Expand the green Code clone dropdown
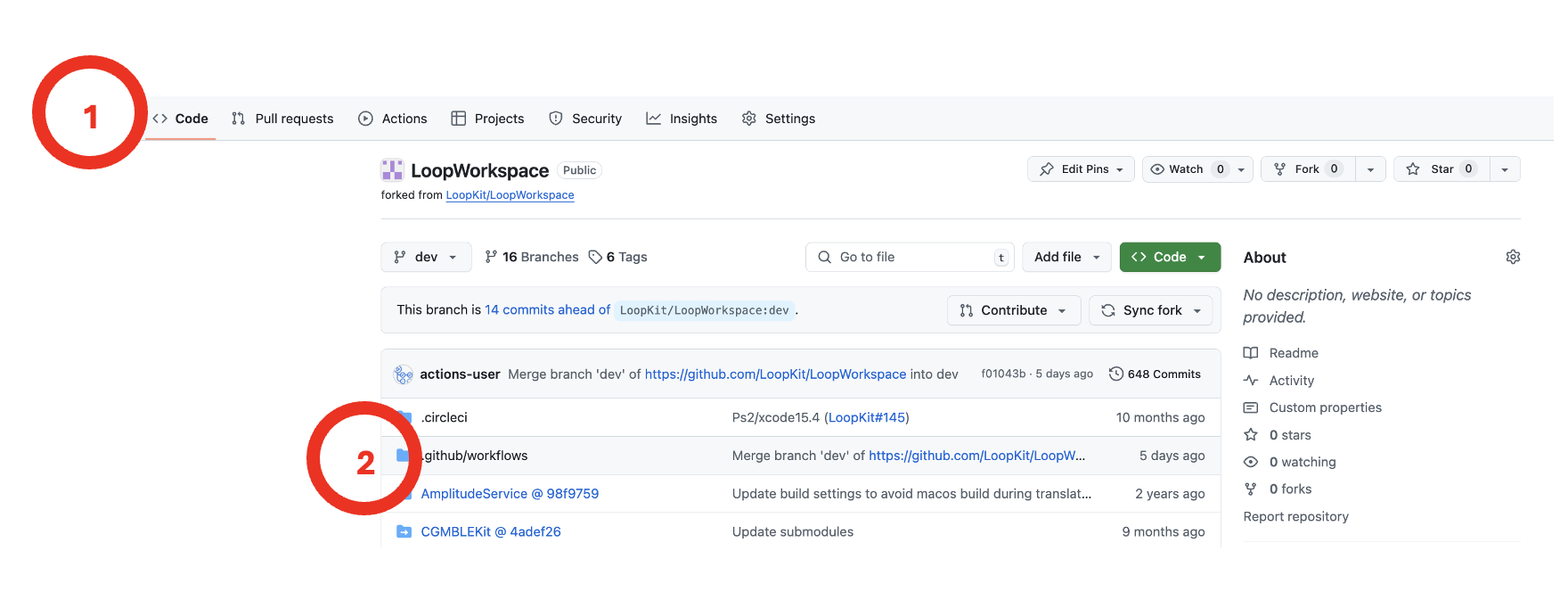The width and height of the screenshot is (1568, 592). 1170,257
